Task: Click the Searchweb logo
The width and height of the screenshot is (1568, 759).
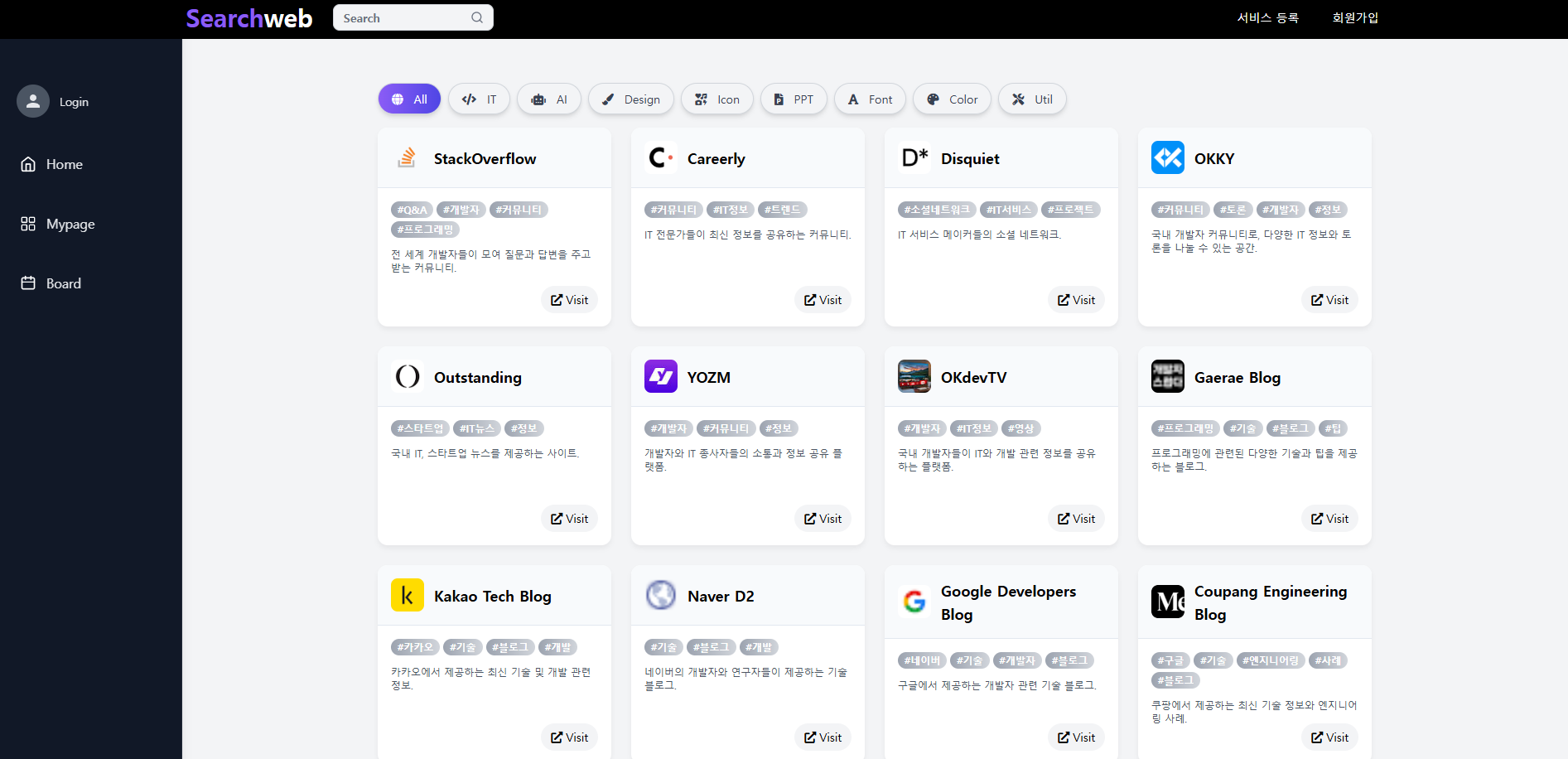Action: (248, 18)
